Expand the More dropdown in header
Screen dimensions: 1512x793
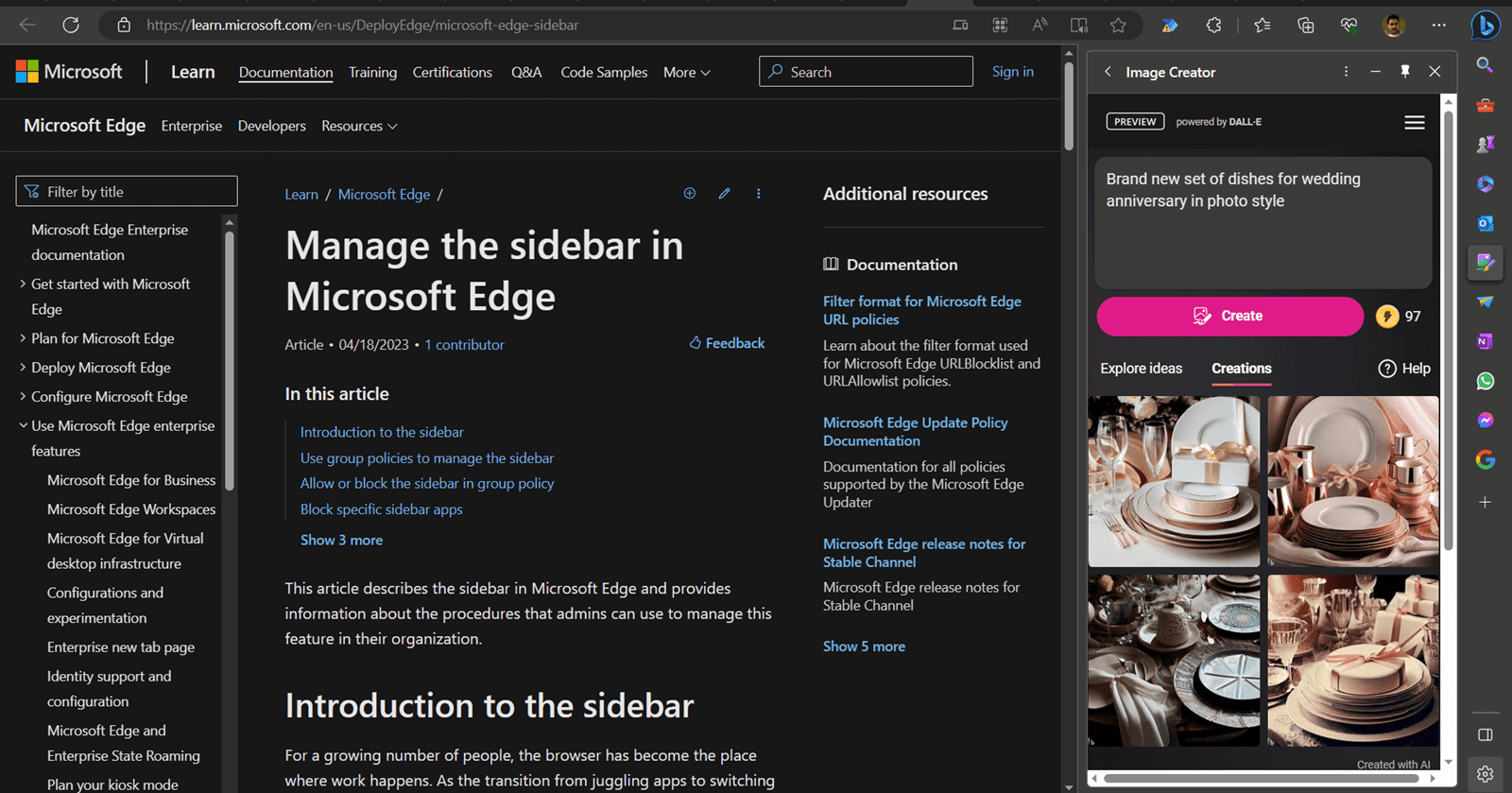[686, 73]
